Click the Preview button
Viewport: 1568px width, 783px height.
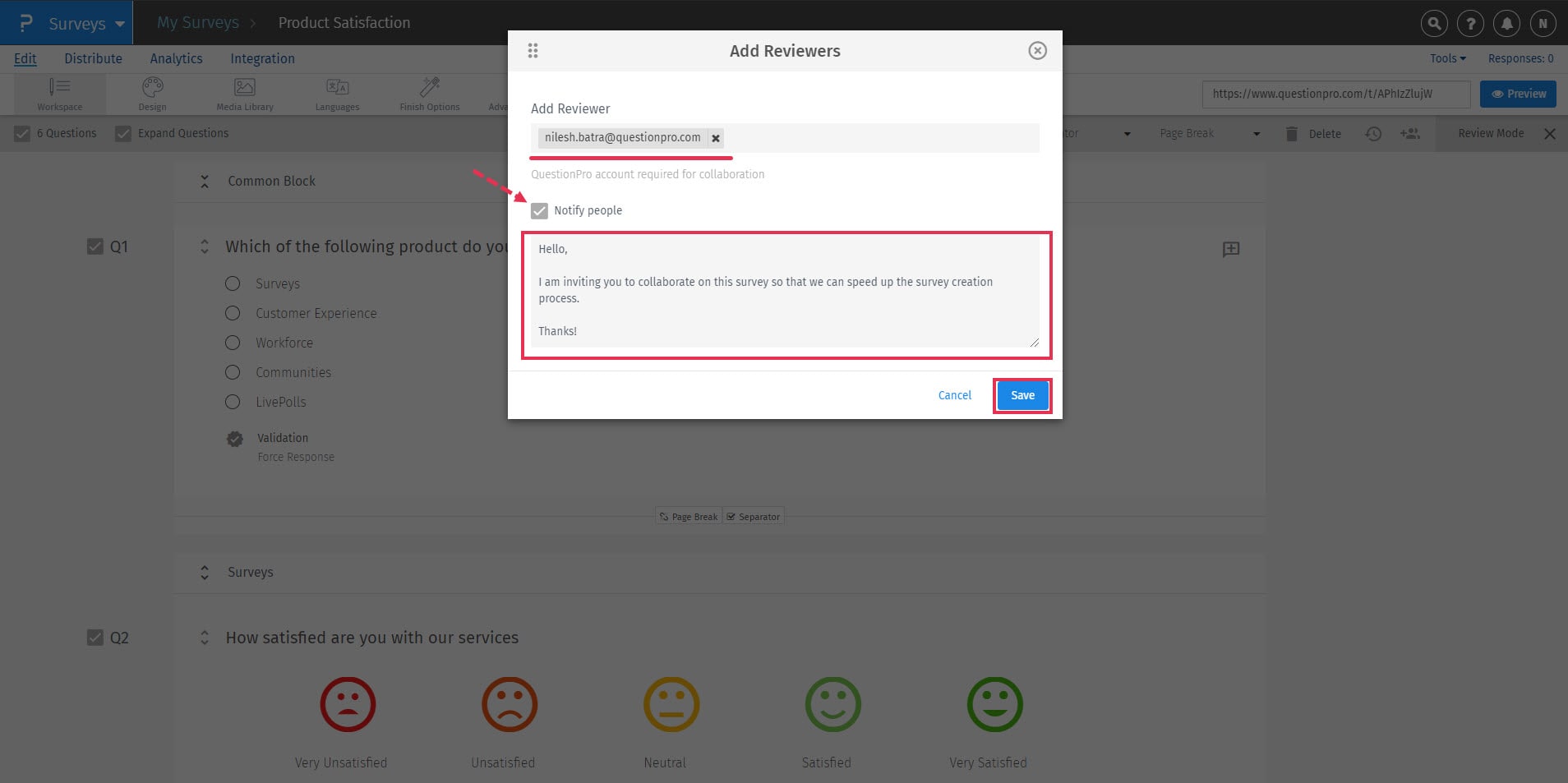point(1516,93)
